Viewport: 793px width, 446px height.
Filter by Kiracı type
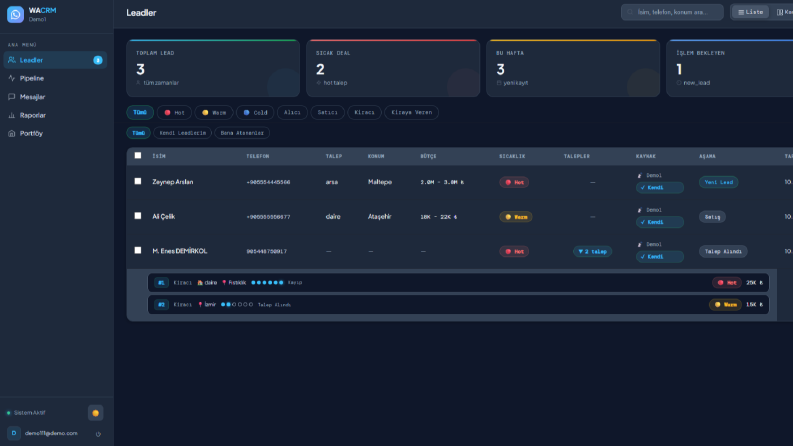tap(365, 112)
